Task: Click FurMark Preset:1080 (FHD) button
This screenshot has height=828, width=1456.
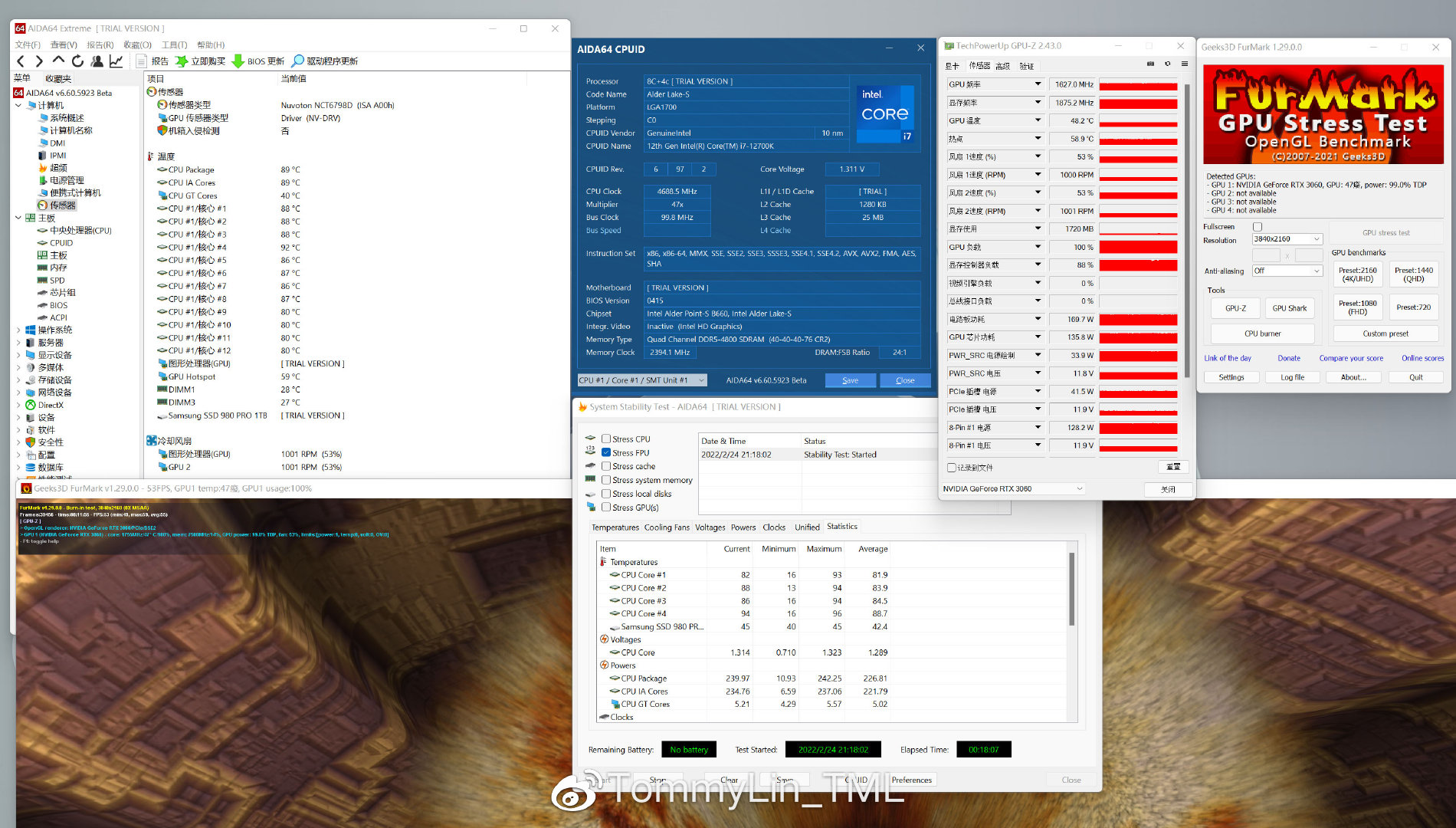Action: coord(1357,307)
